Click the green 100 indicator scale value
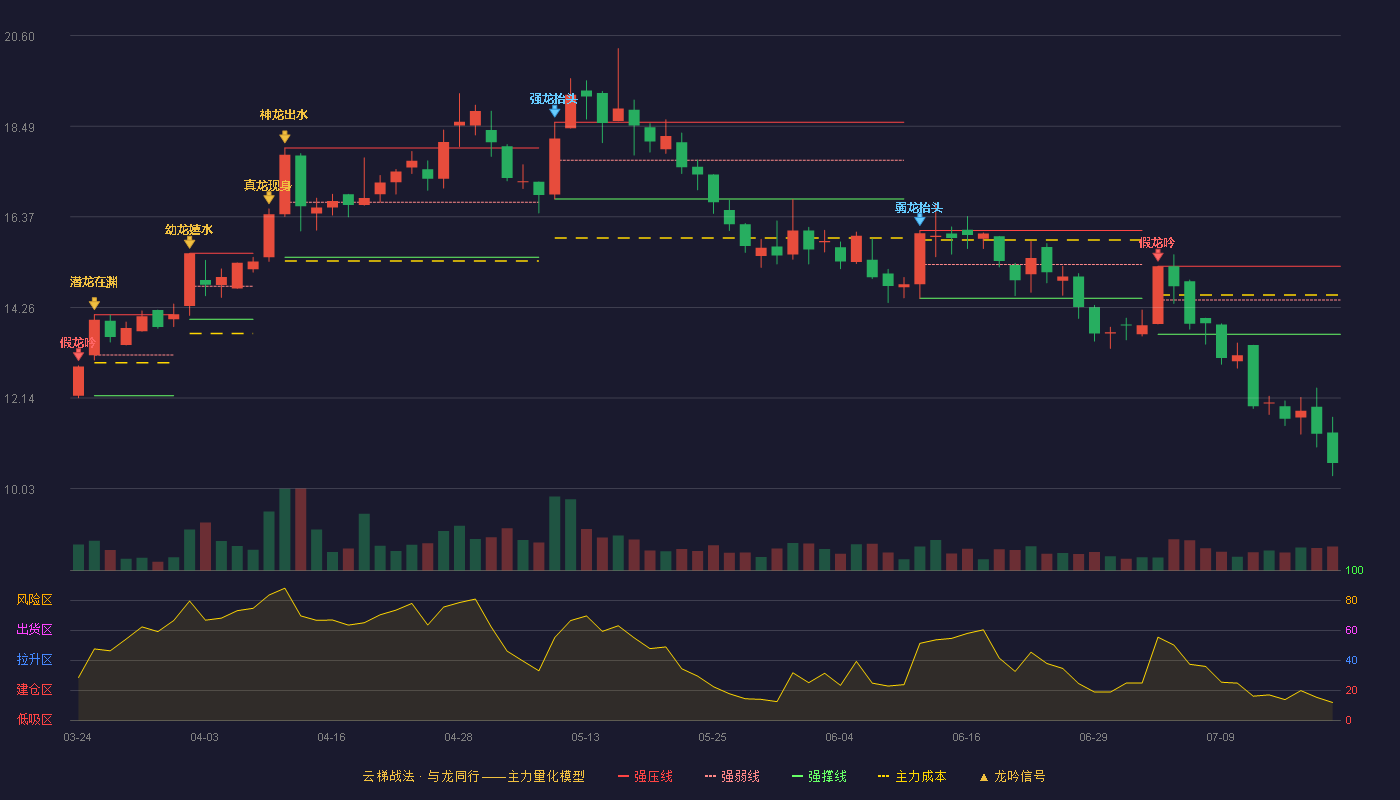The width and height of the screenshot is (1400, 800). pyautogui.click(x=1354, y=571)
